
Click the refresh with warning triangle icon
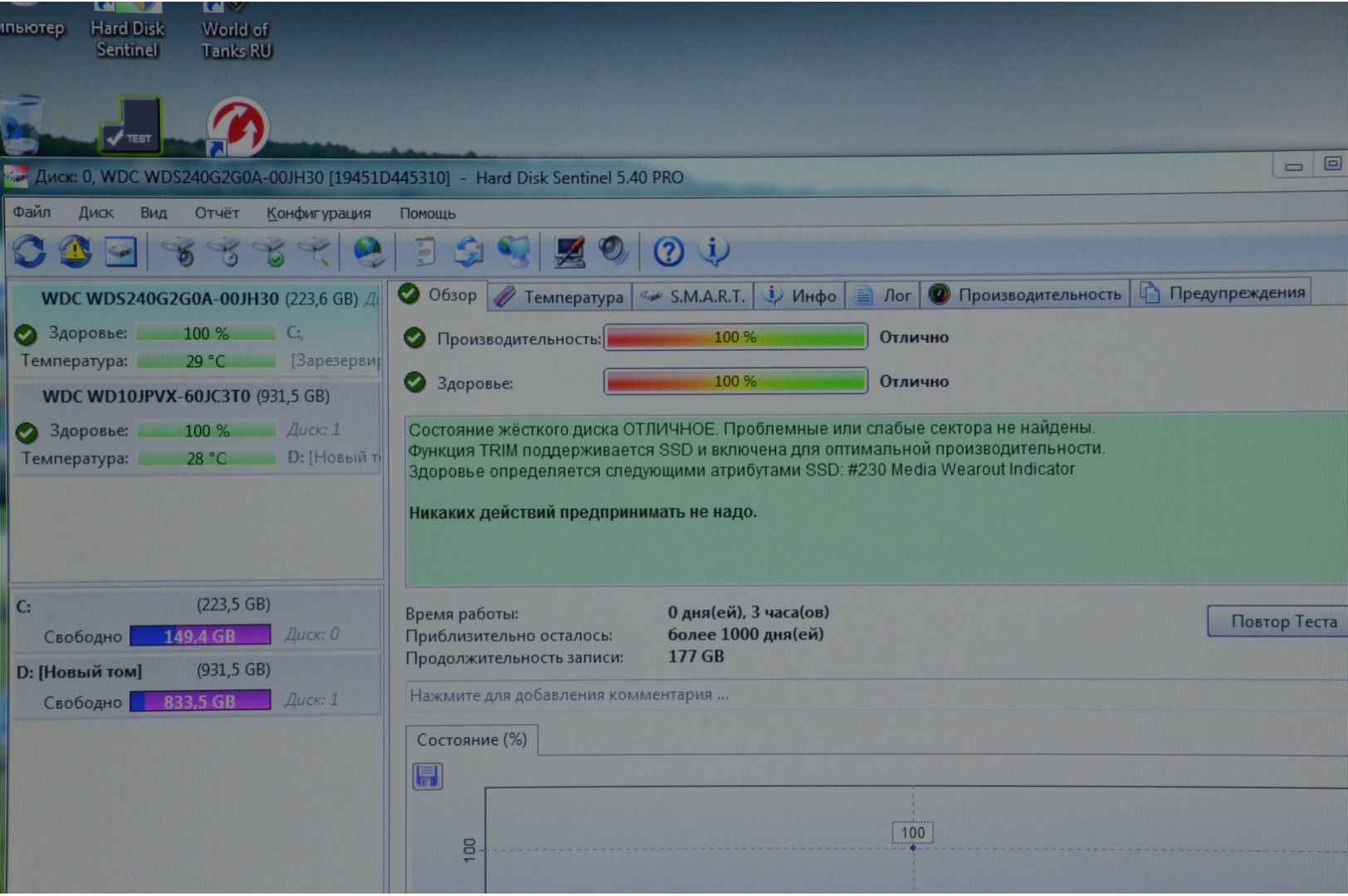tap(75, 251)
